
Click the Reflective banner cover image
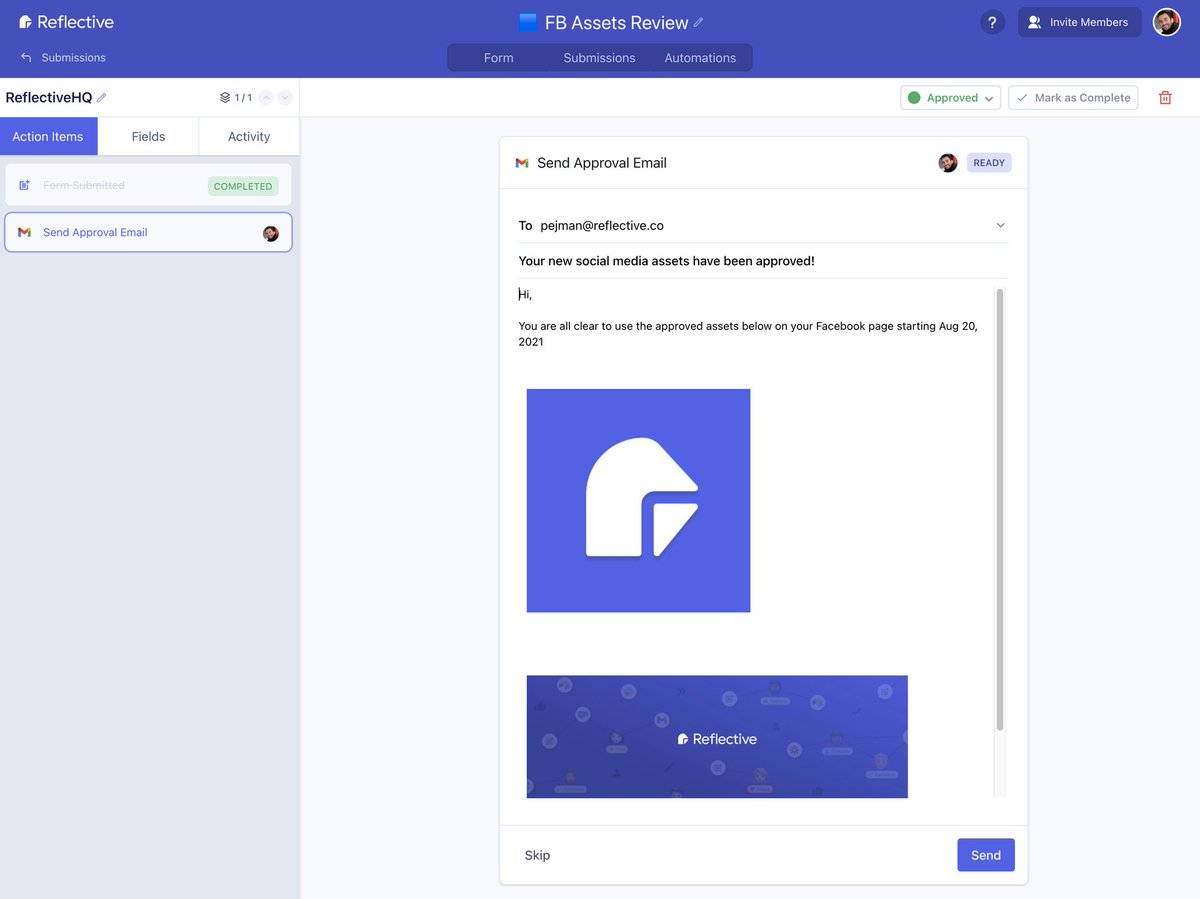click(x=717, y=737)
